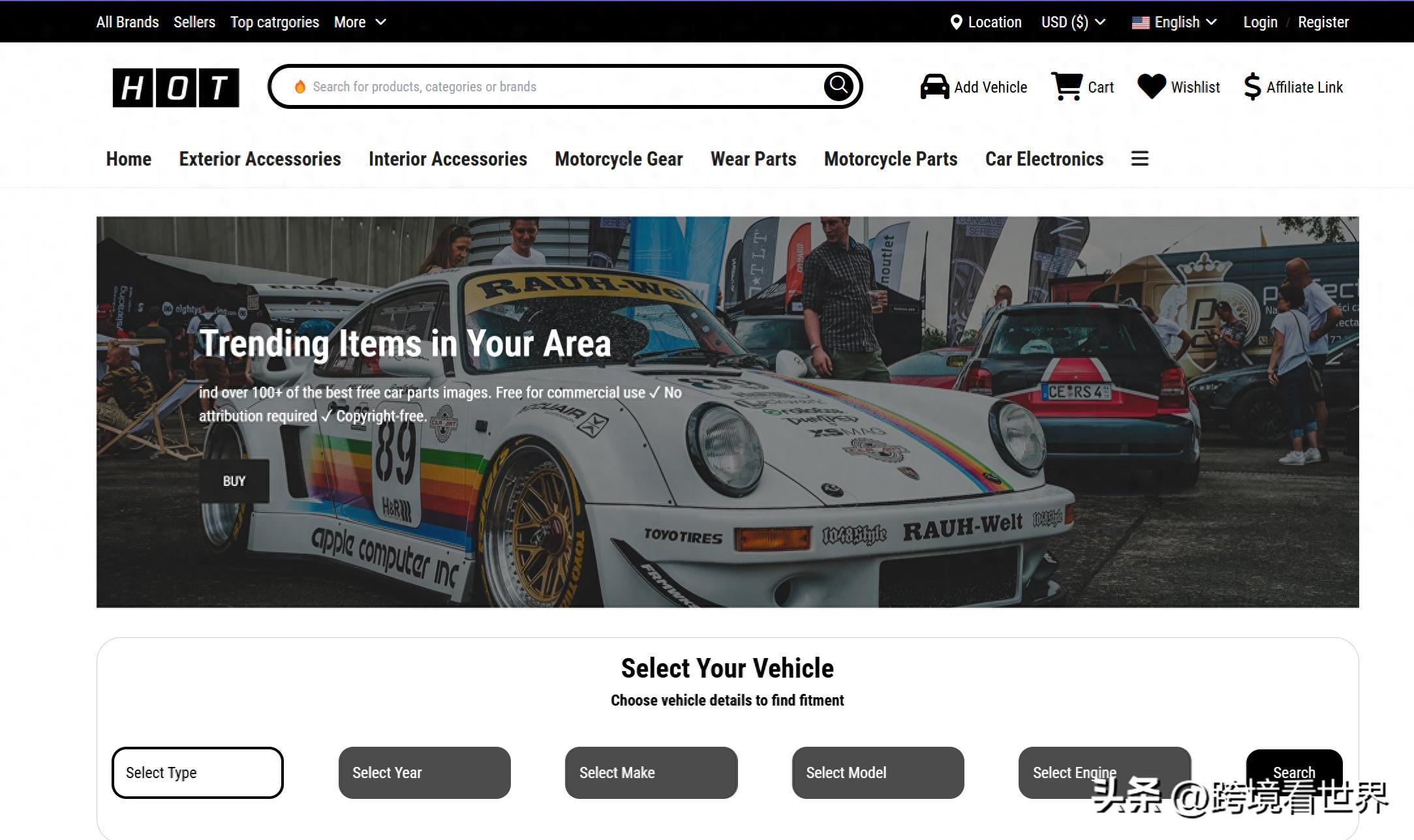Image resolution: width=1414 pixels, height=840 pixels.
Task: Click the vehicle Search button
Action: [x=1294, y=773]
